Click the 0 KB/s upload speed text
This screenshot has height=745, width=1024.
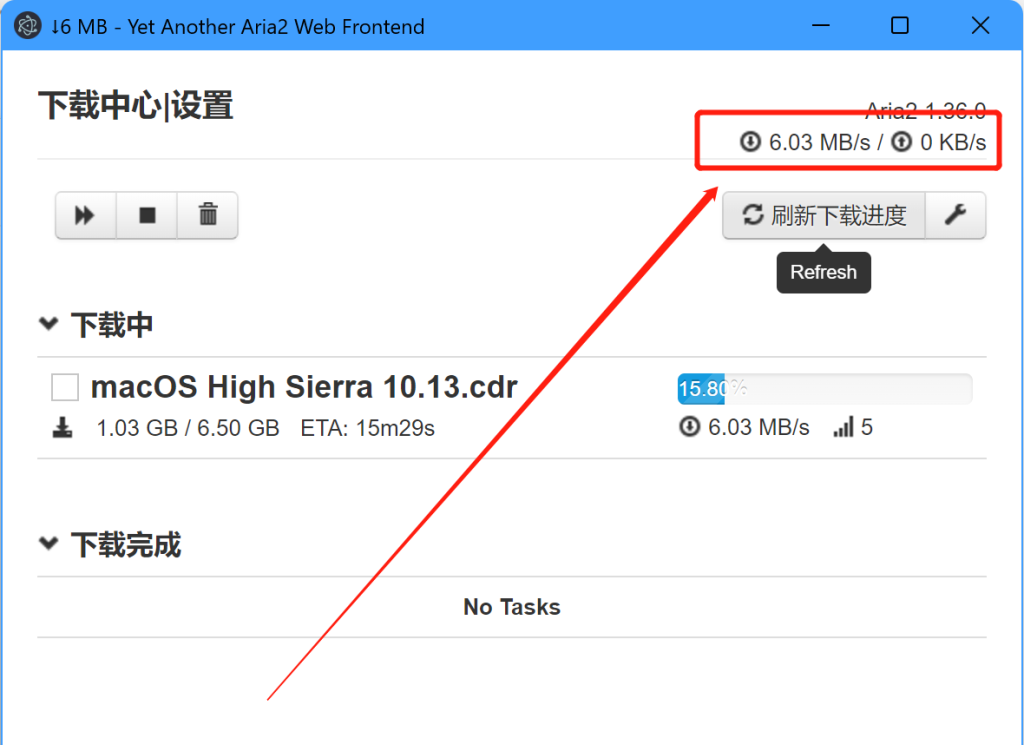click(x=953, y=142)
